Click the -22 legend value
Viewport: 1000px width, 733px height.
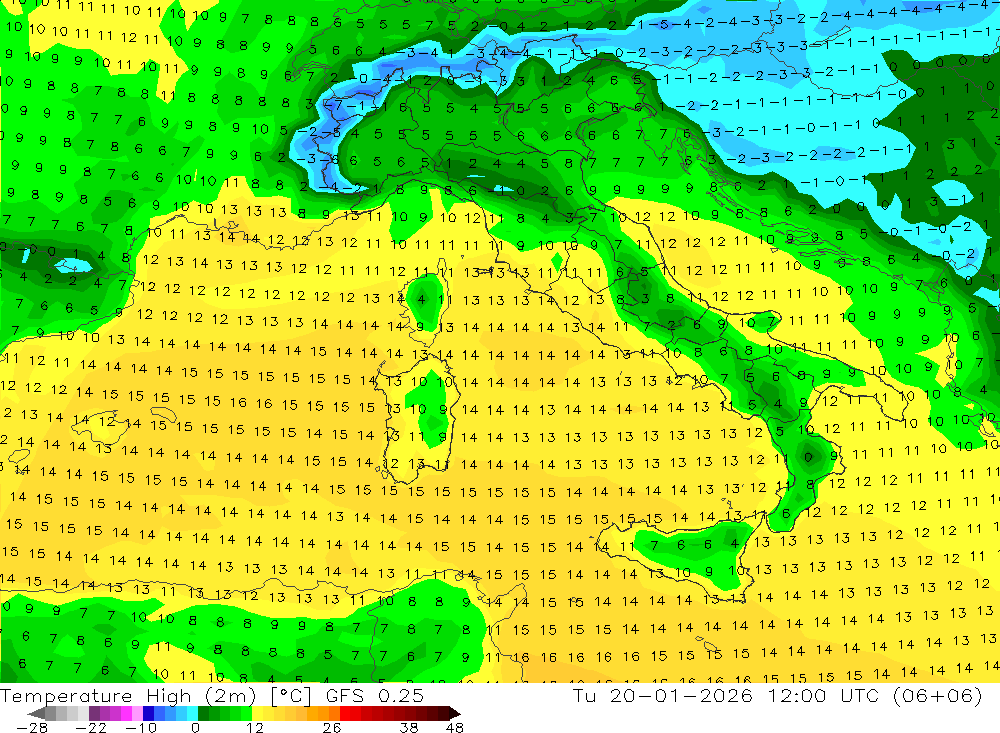tap(91, 728)
